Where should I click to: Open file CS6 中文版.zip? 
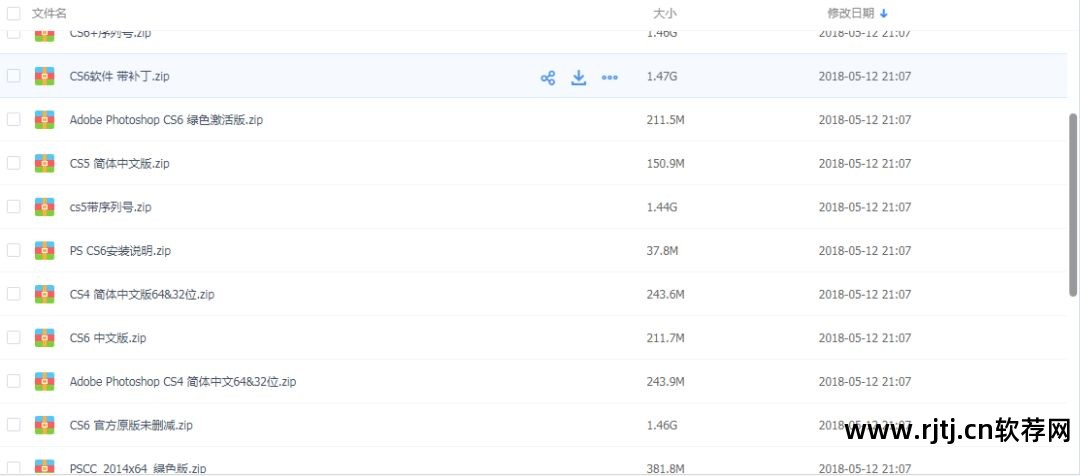[x=107, y=338]
